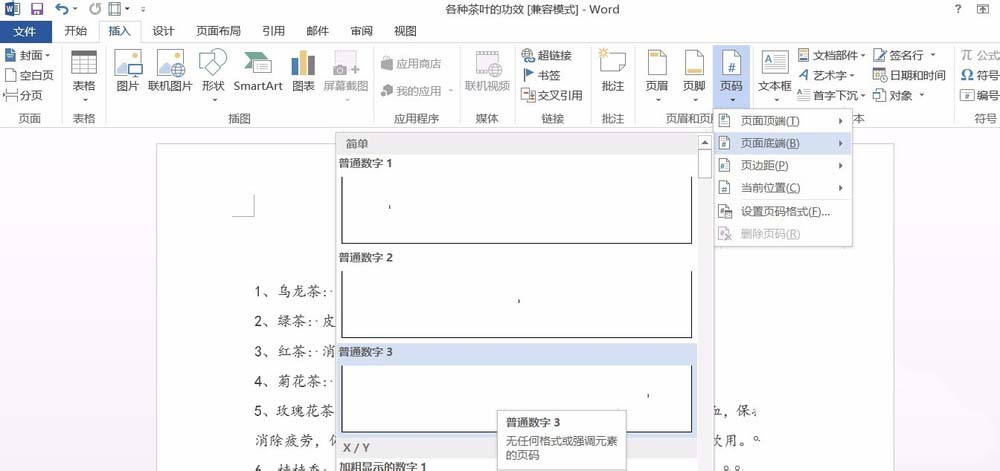This screenshot has width=1000, height=471.
Task: Switch to the 审阅 Review tab
Action: [x=362, y=31]
